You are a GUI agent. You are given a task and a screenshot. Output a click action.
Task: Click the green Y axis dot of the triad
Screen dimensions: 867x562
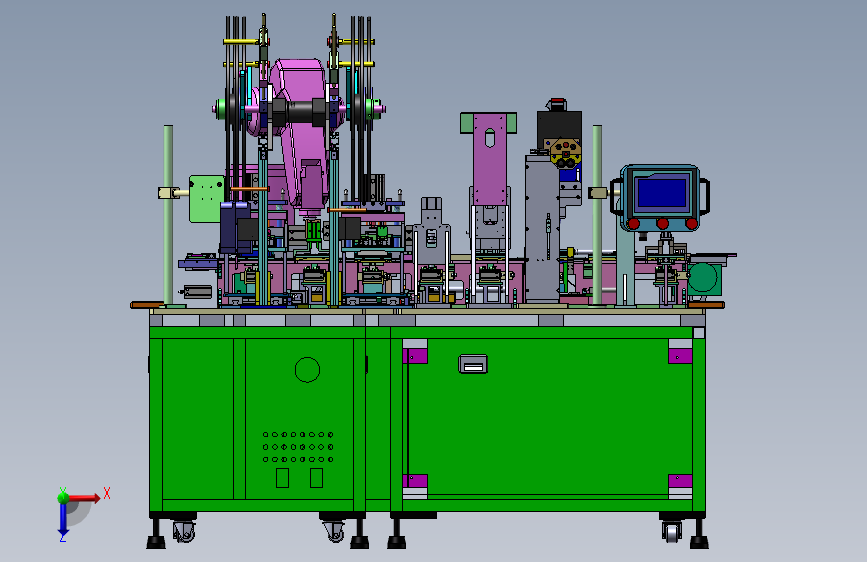[x=63, y=497]
